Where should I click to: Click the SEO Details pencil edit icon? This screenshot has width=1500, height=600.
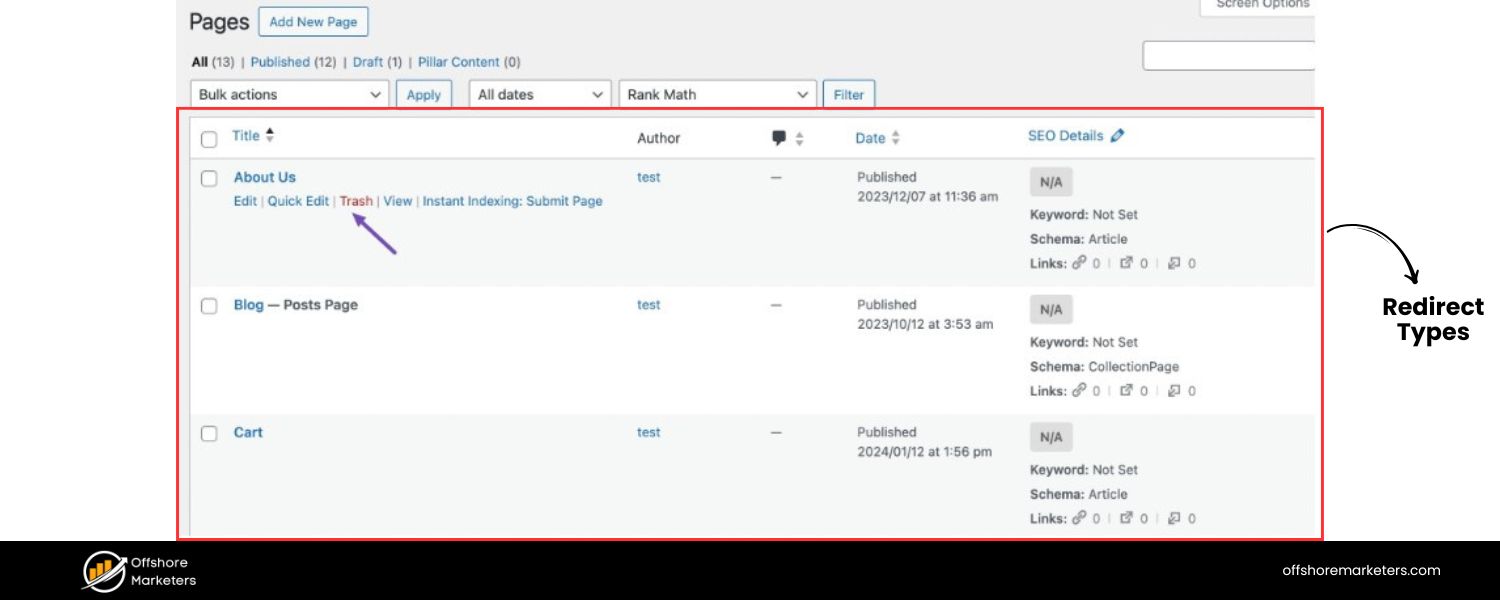point(1117,136)
